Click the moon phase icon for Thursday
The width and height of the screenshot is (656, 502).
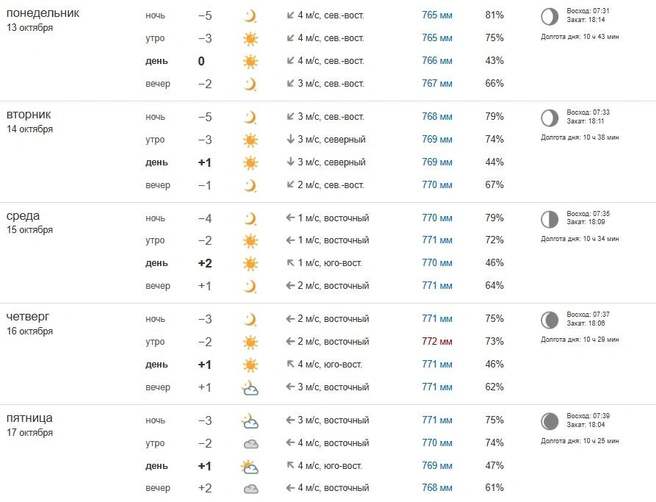pyautogui.click(x=548, y=320)
